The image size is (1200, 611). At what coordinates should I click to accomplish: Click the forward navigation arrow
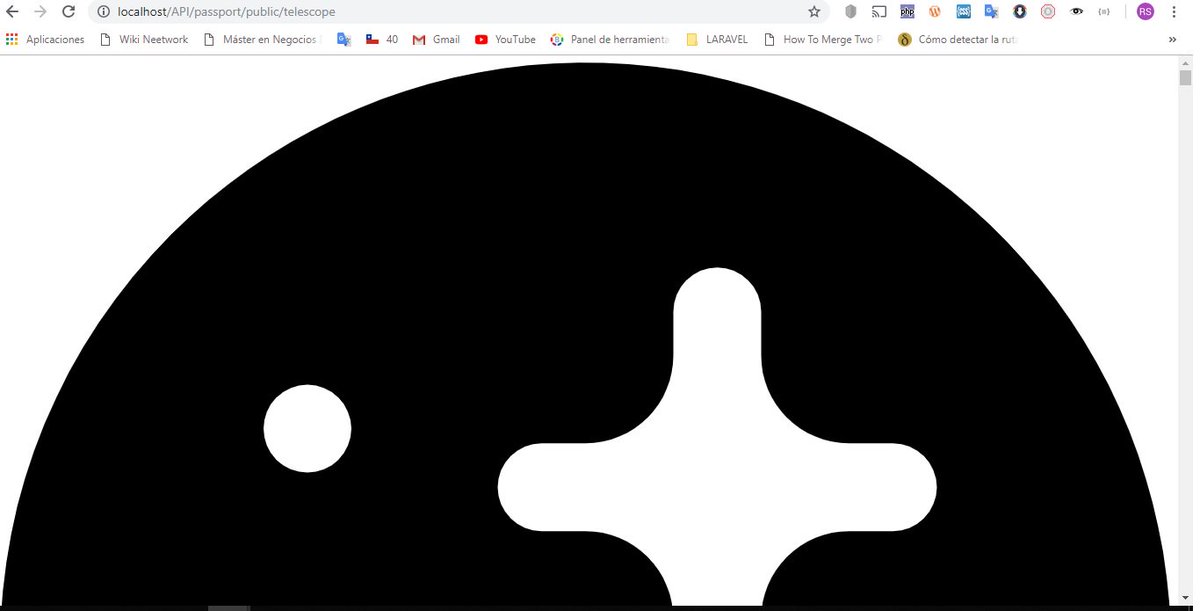click(x=40, y=12)
